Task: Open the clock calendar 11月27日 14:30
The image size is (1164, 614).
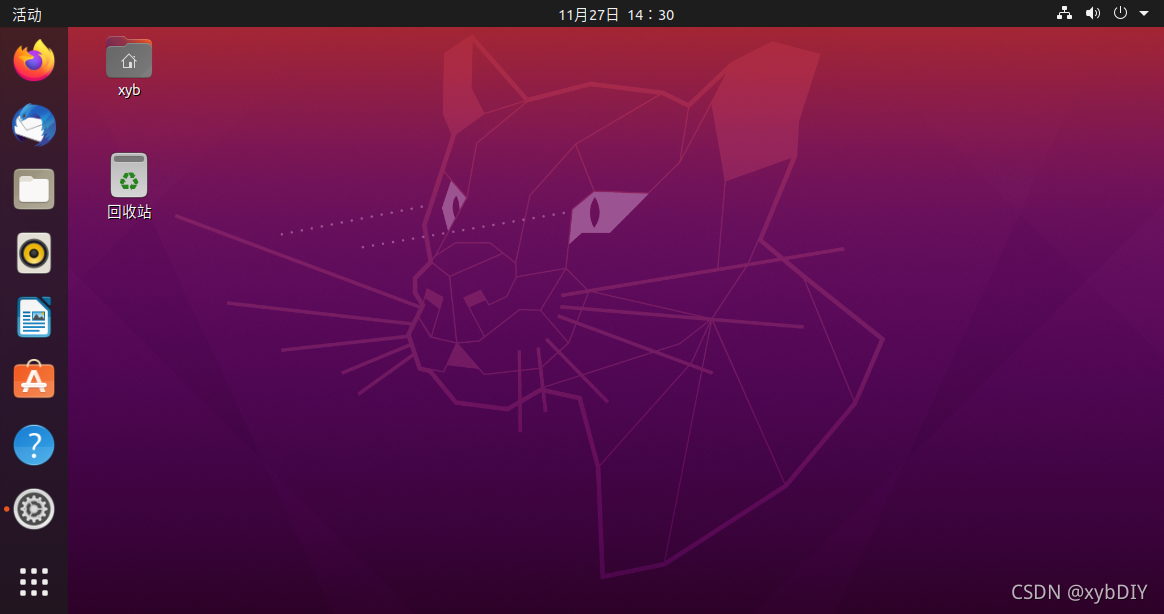Action: click(x=616, y=14)
